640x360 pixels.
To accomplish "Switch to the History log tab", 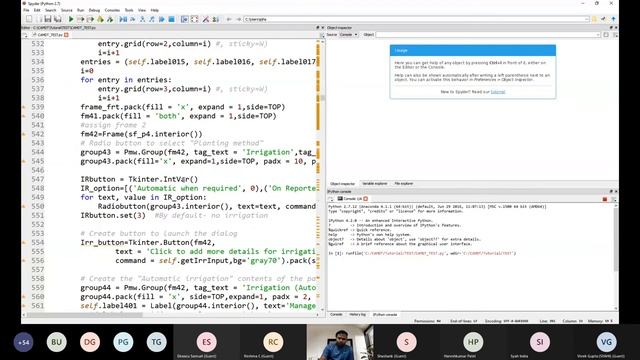I will tap(358, 314).
